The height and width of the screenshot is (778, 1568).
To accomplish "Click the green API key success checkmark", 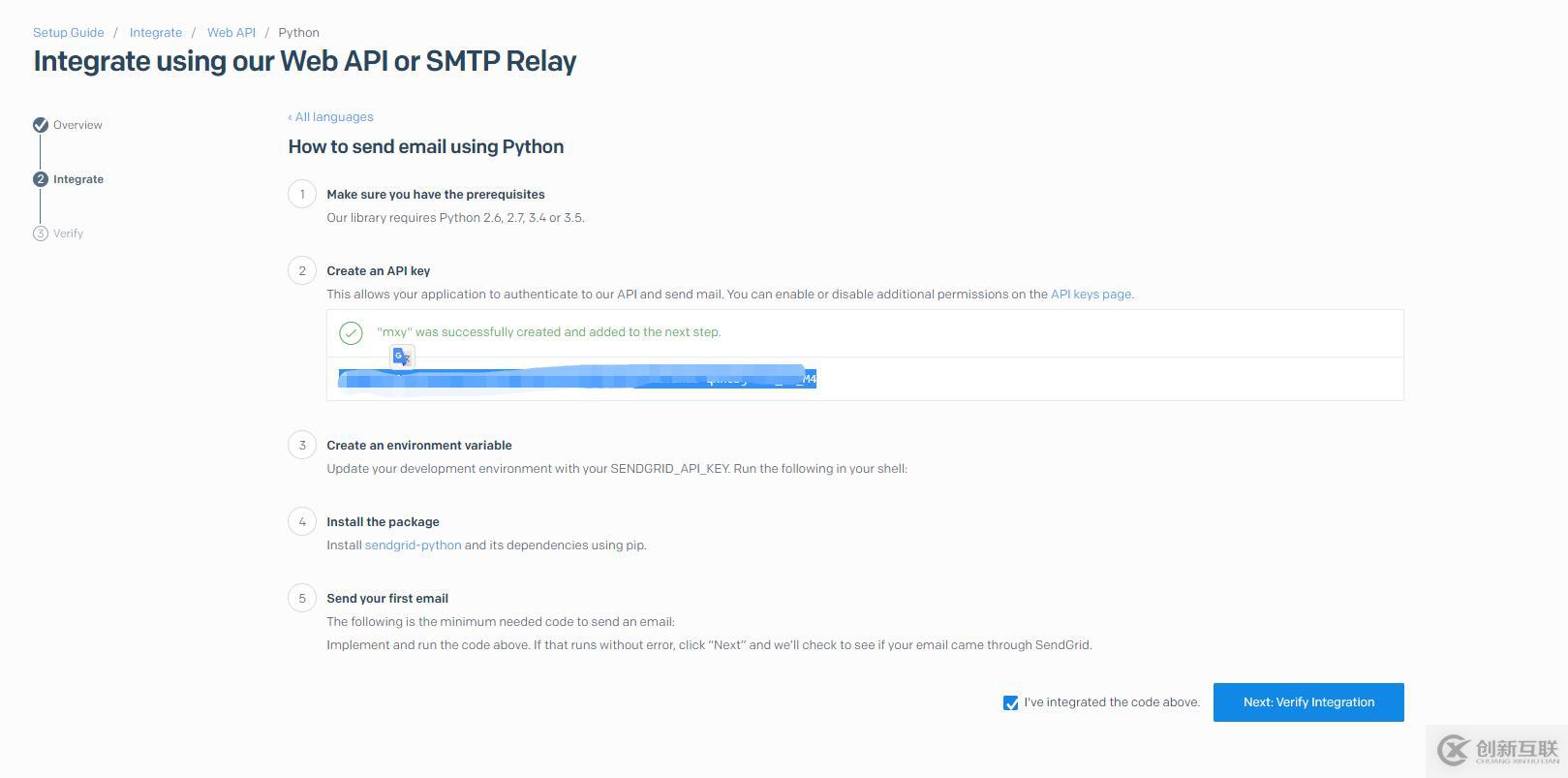I will coord(351,333).
